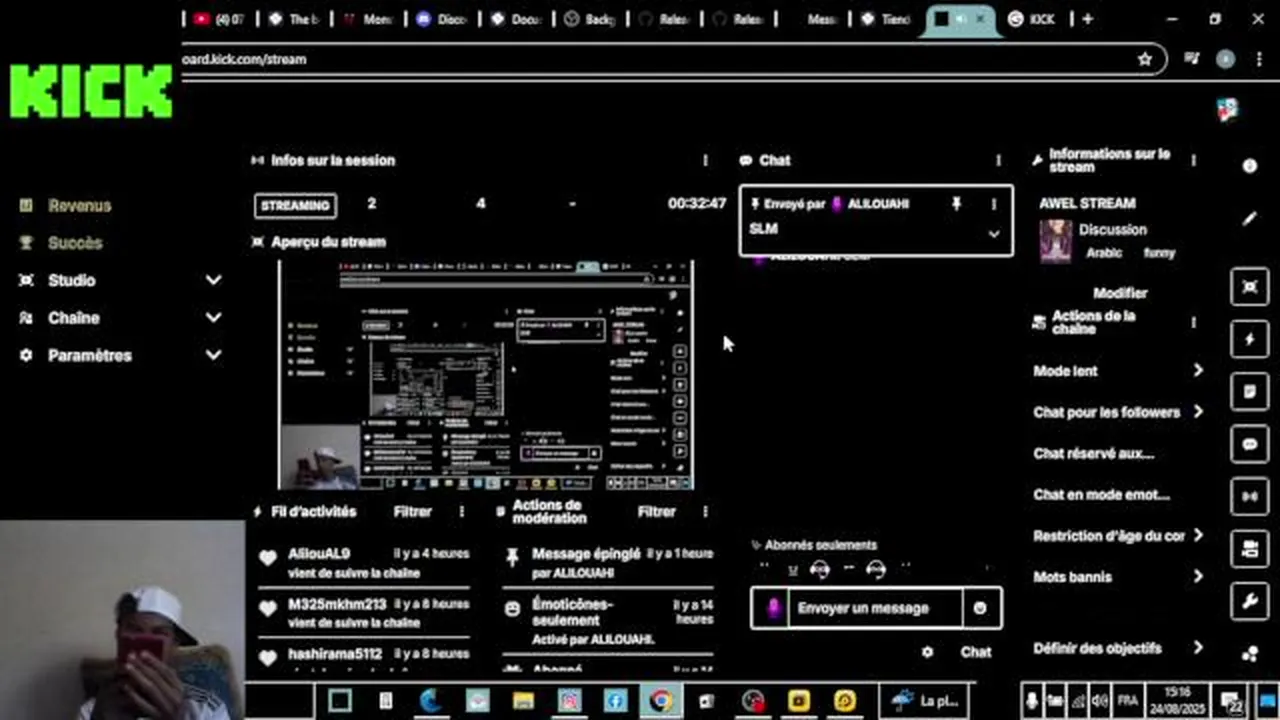Click the lightning bolt quick action icon
1280x720 pixels.
coord(1249,339)
